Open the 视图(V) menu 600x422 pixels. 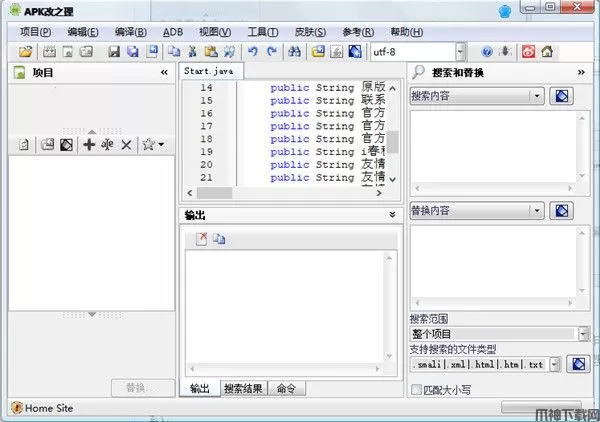[215, 32]
